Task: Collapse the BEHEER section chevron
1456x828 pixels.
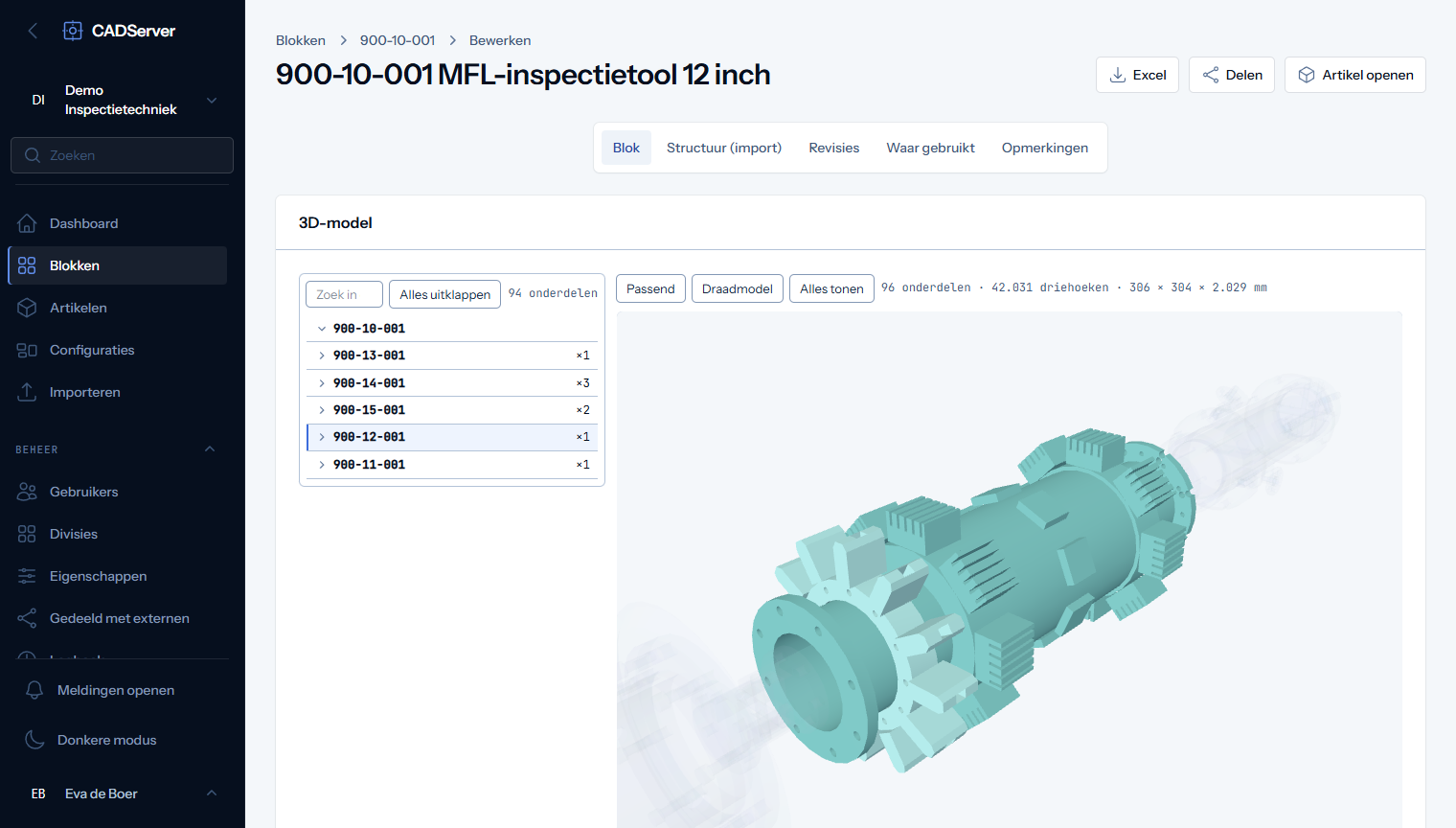Action: pos(210,449)
